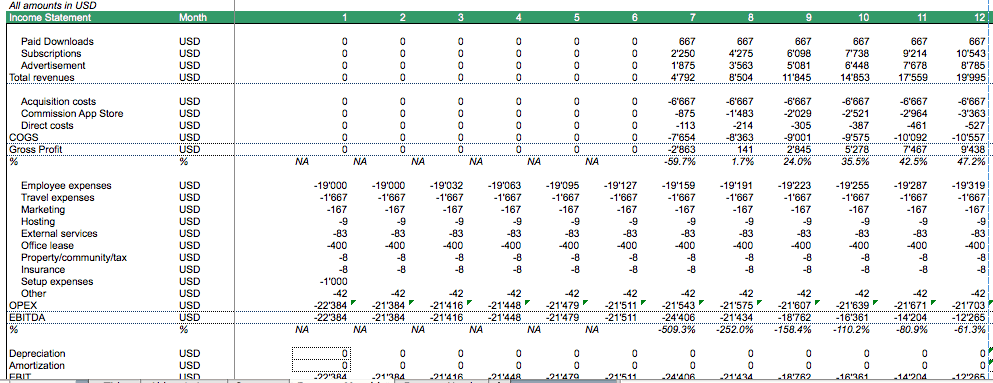The width and height of the screenshot is (993, 383).
Task: Click the outlined Amortization cell for month 1
Action: point(321,366)
